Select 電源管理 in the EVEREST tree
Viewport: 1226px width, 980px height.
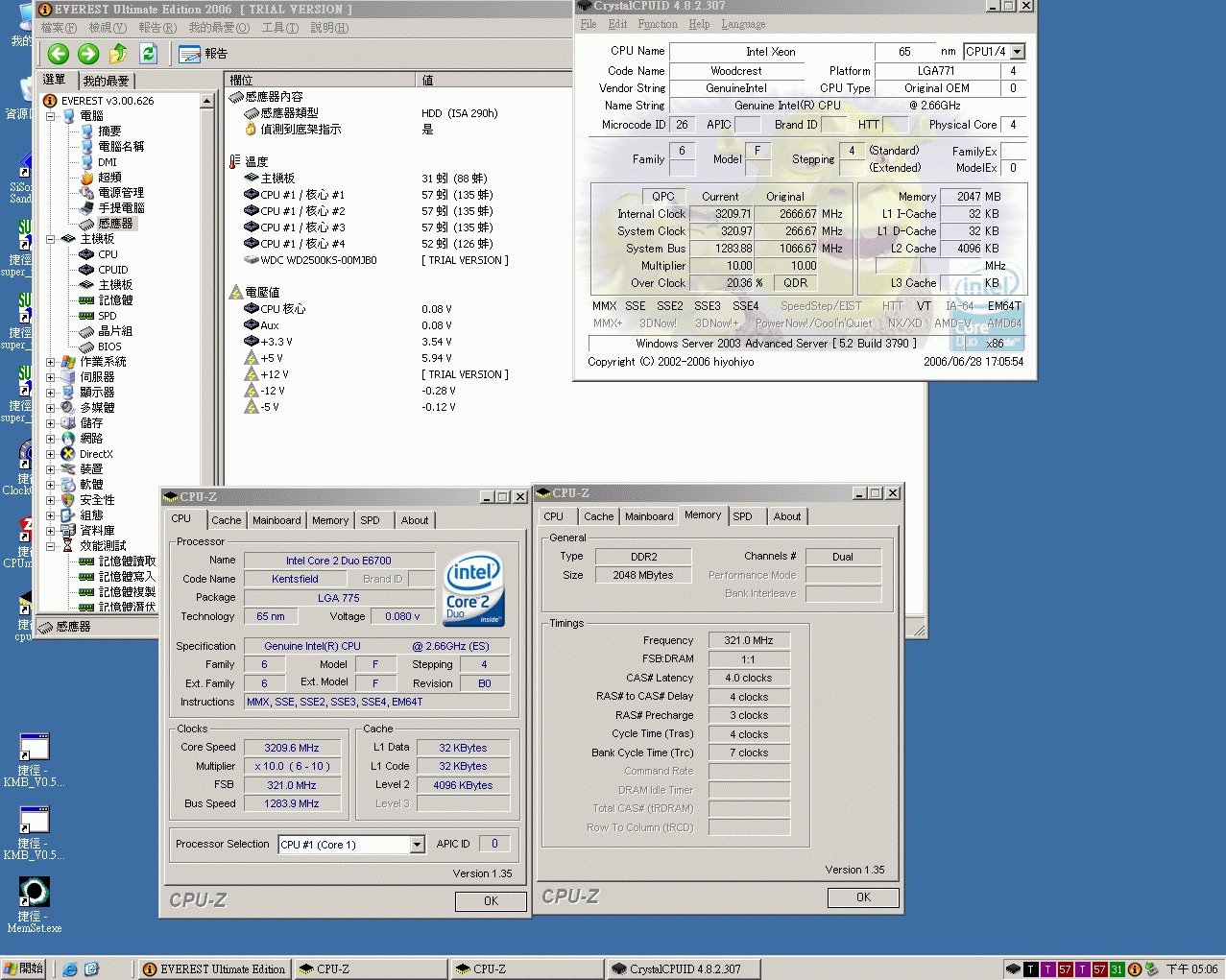click(121, 193)
